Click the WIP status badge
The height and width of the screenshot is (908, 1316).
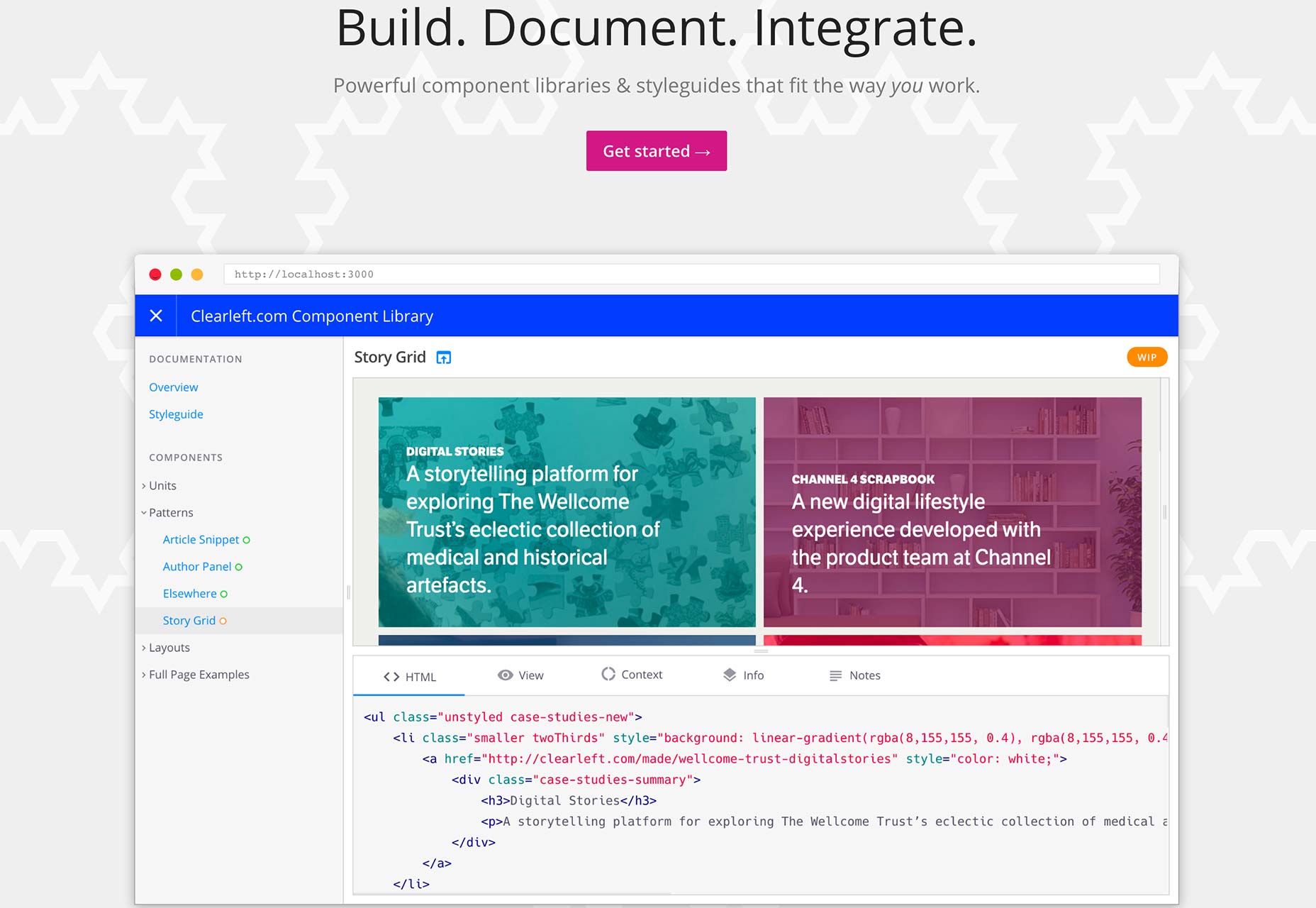click(1147, 357)
